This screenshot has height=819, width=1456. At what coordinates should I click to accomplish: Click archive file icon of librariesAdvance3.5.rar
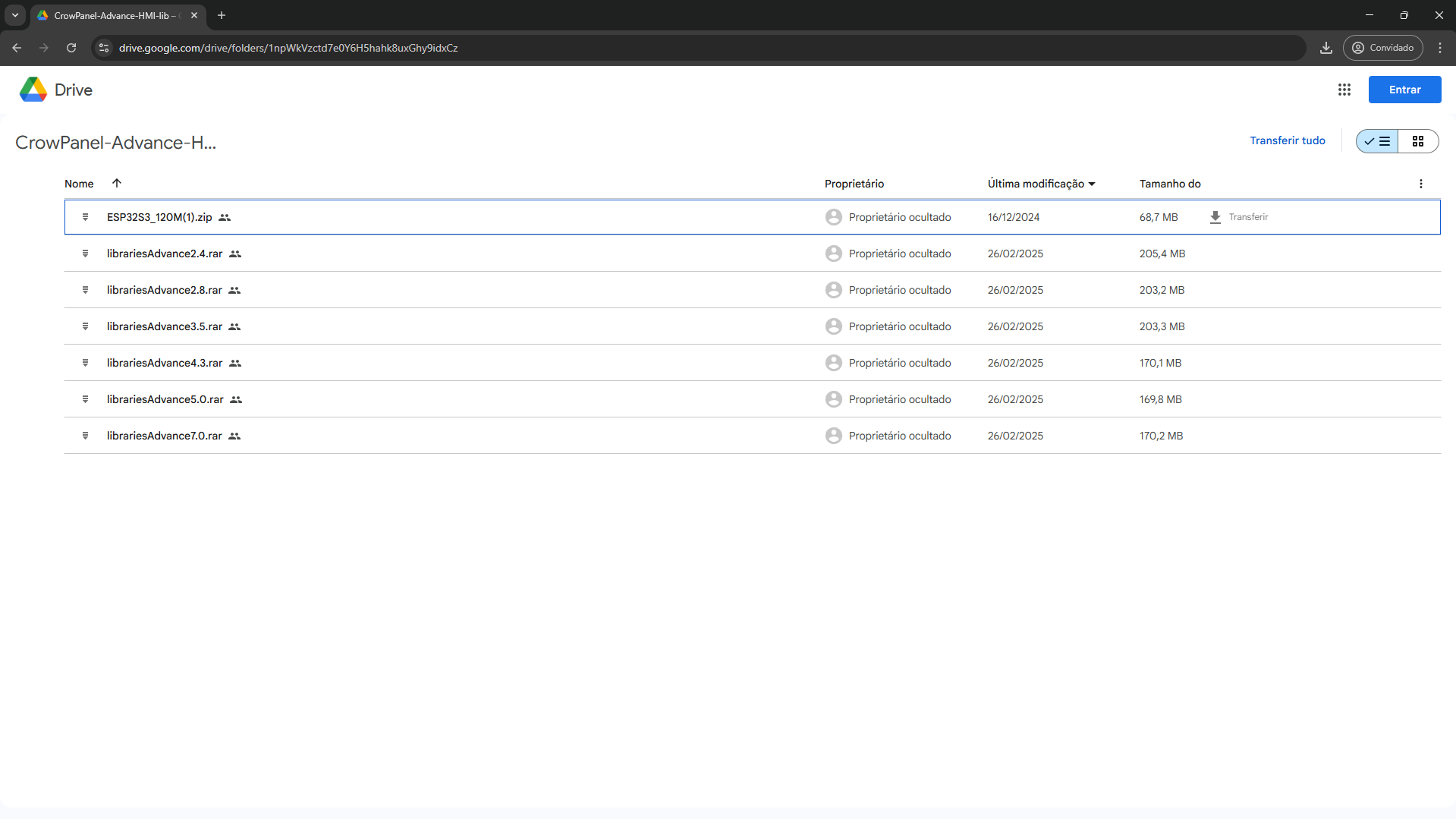85,326
